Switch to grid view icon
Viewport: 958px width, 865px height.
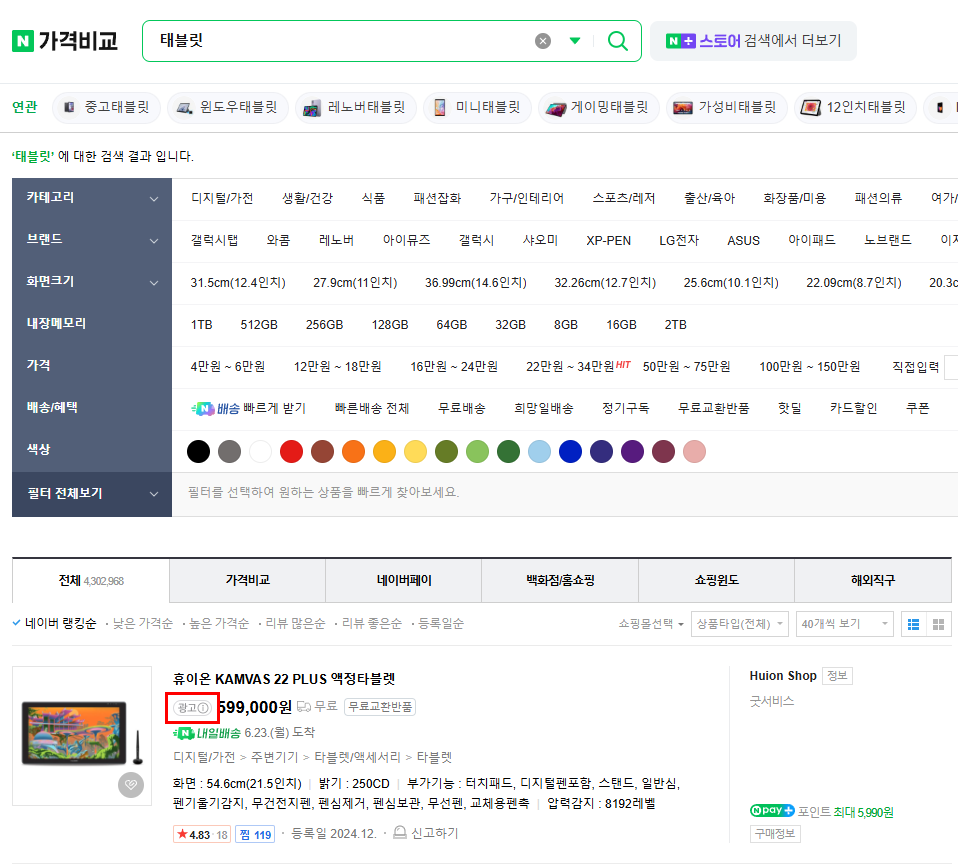pyautogui.click(x=938, y=624)
